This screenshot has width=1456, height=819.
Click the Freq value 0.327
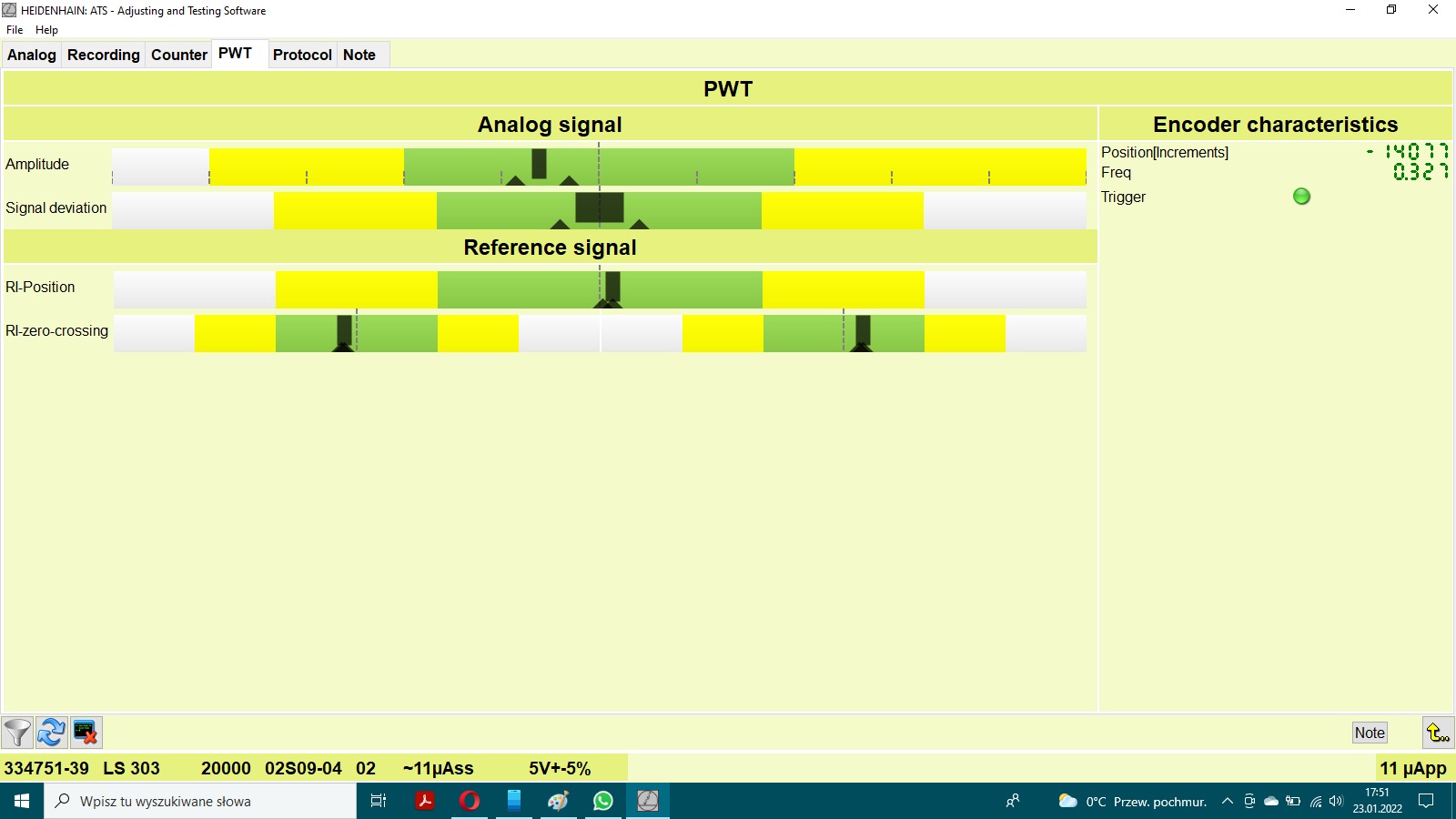(x=1421, y=172)
